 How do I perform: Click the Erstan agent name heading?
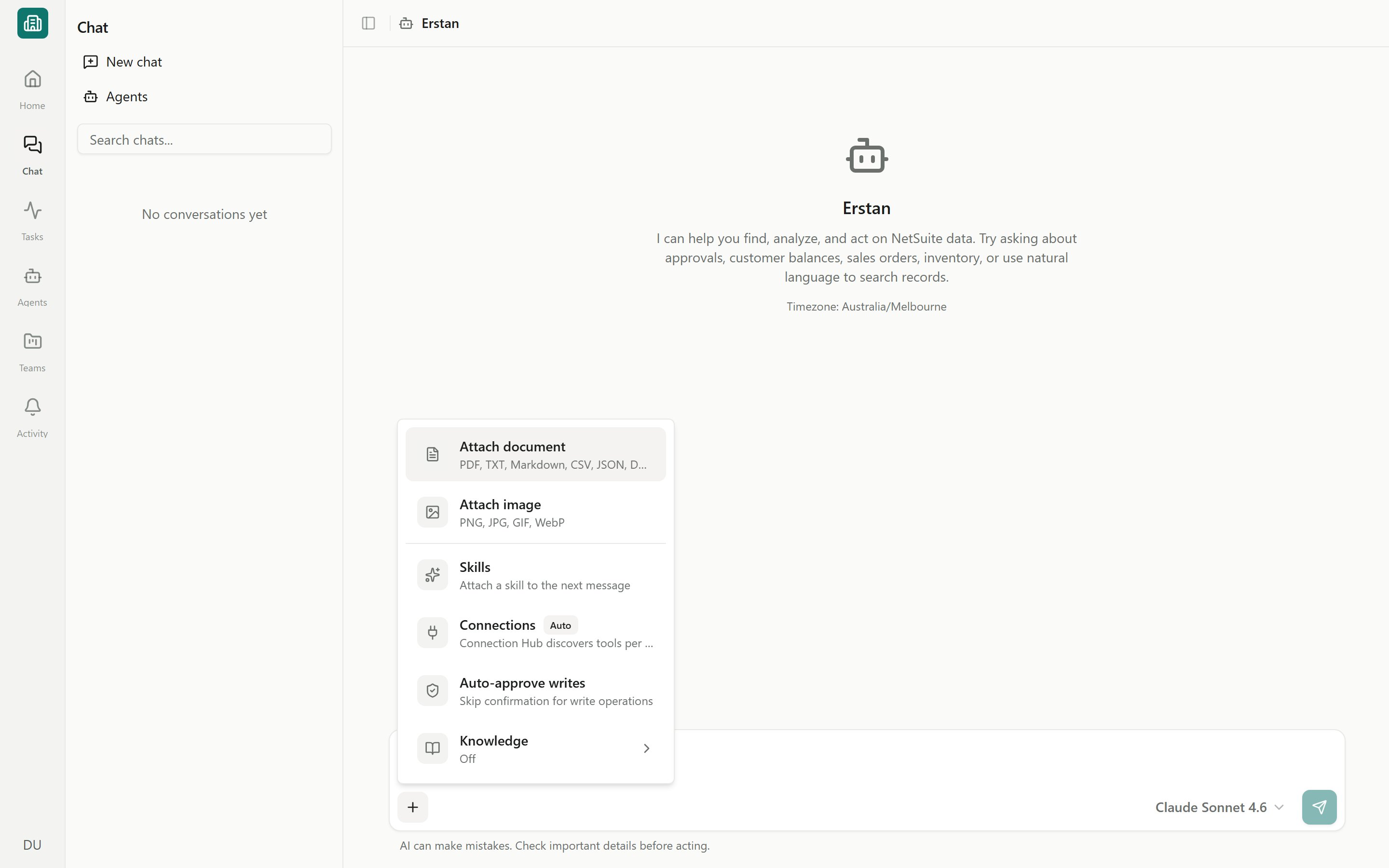coord(867,208)
